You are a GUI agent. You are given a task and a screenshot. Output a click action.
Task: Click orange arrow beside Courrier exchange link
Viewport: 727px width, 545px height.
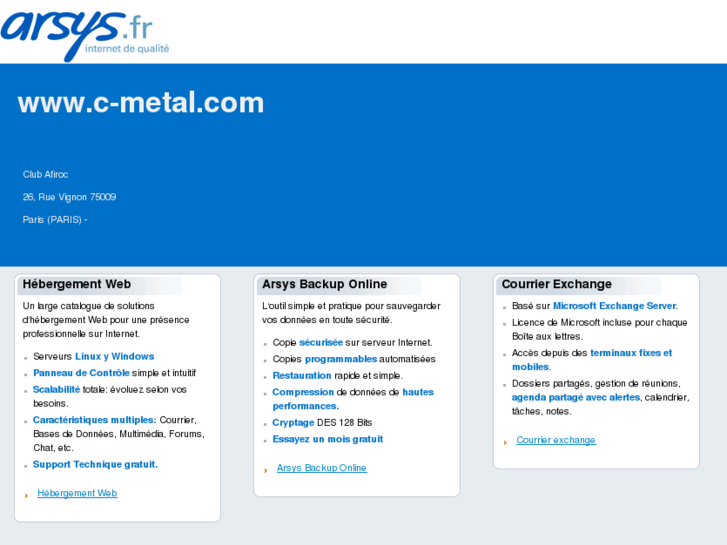pos(505,443)
